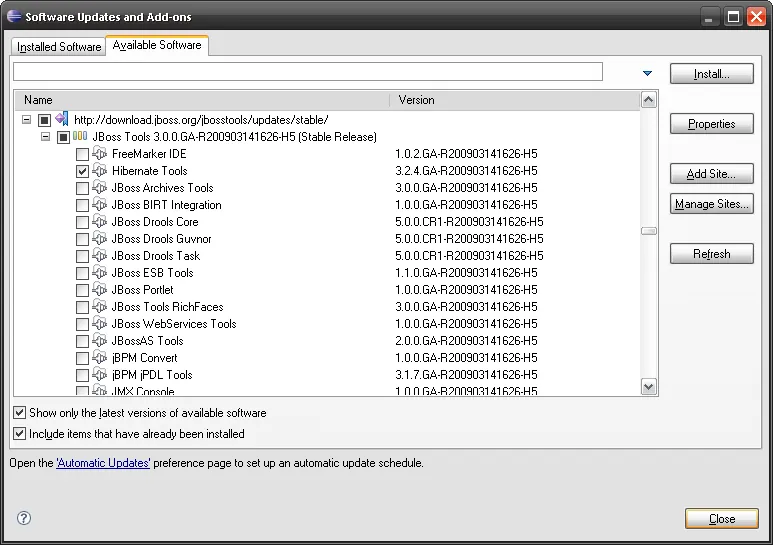The height and width of the screenshot is (545, 773).
Task: Check the JBoss Drools Core checkbox
Action: pos(82,222)
